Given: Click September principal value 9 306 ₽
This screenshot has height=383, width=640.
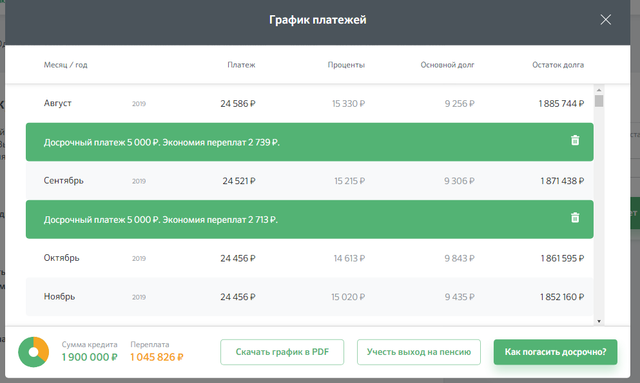Looking at the screenshot, I should 459,181.
